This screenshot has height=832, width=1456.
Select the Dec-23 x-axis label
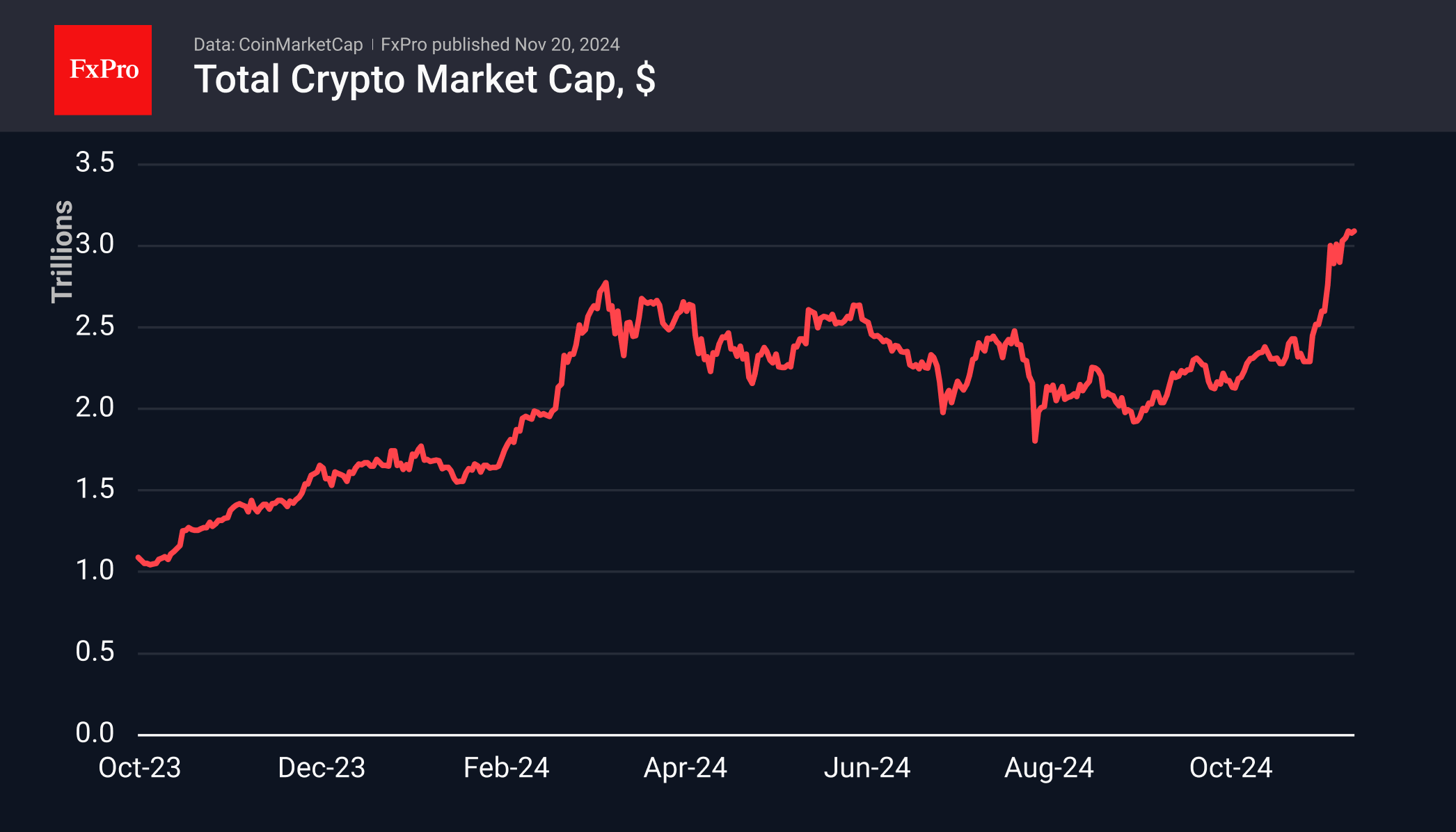coord(322,768)
